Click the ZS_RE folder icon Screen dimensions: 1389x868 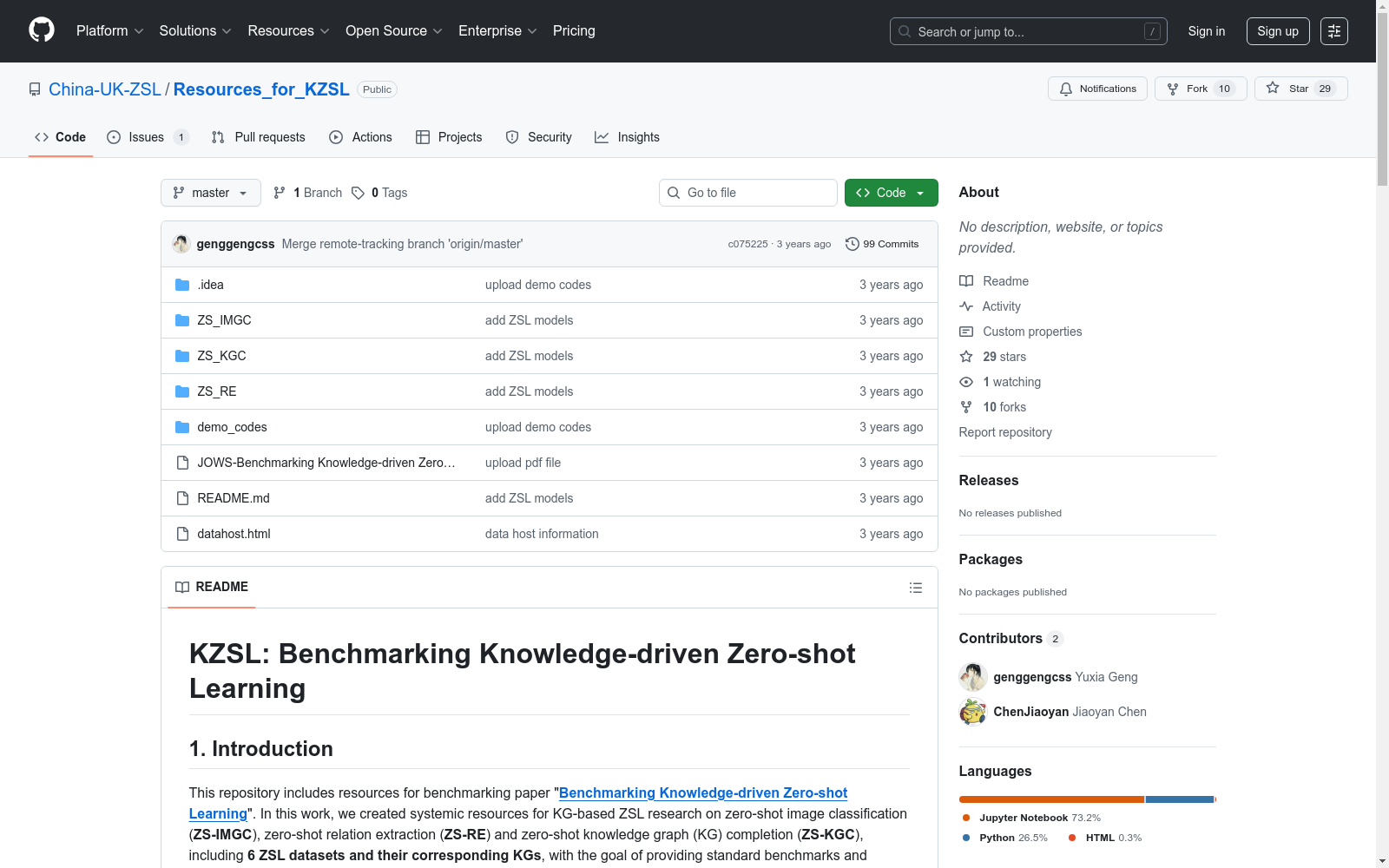tap(182, 391)
